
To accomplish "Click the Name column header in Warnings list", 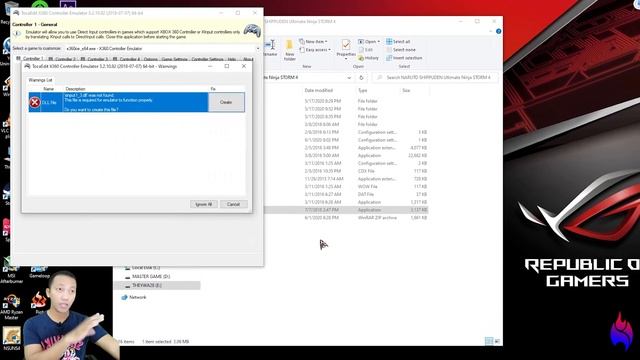I will tap(49, 89).
